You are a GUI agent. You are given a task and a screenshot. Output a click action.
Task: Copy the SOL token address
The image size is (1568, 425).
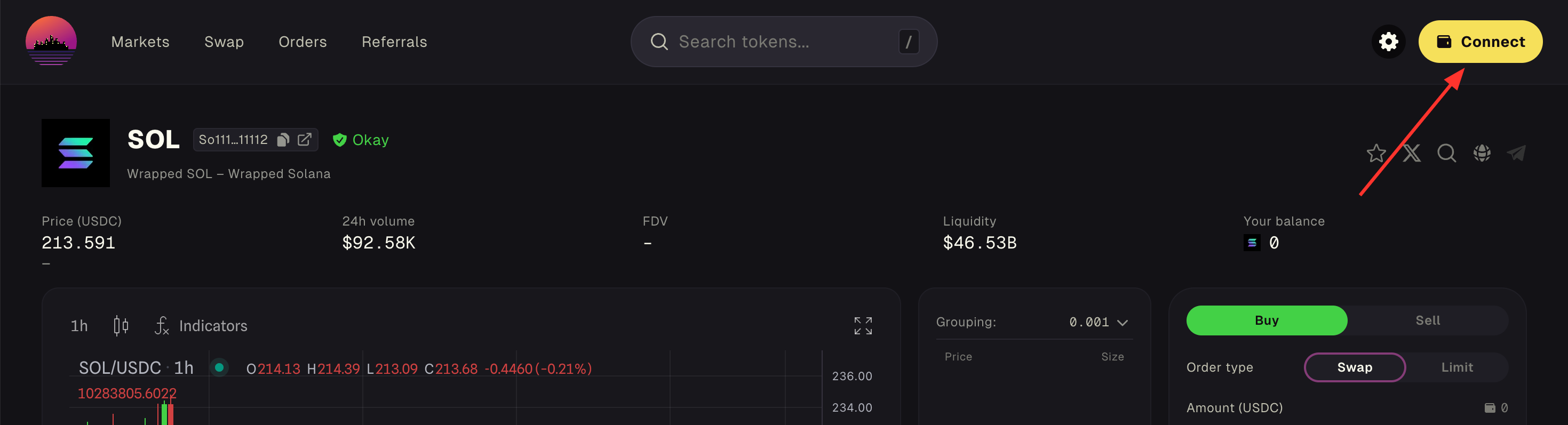[283, 140]
